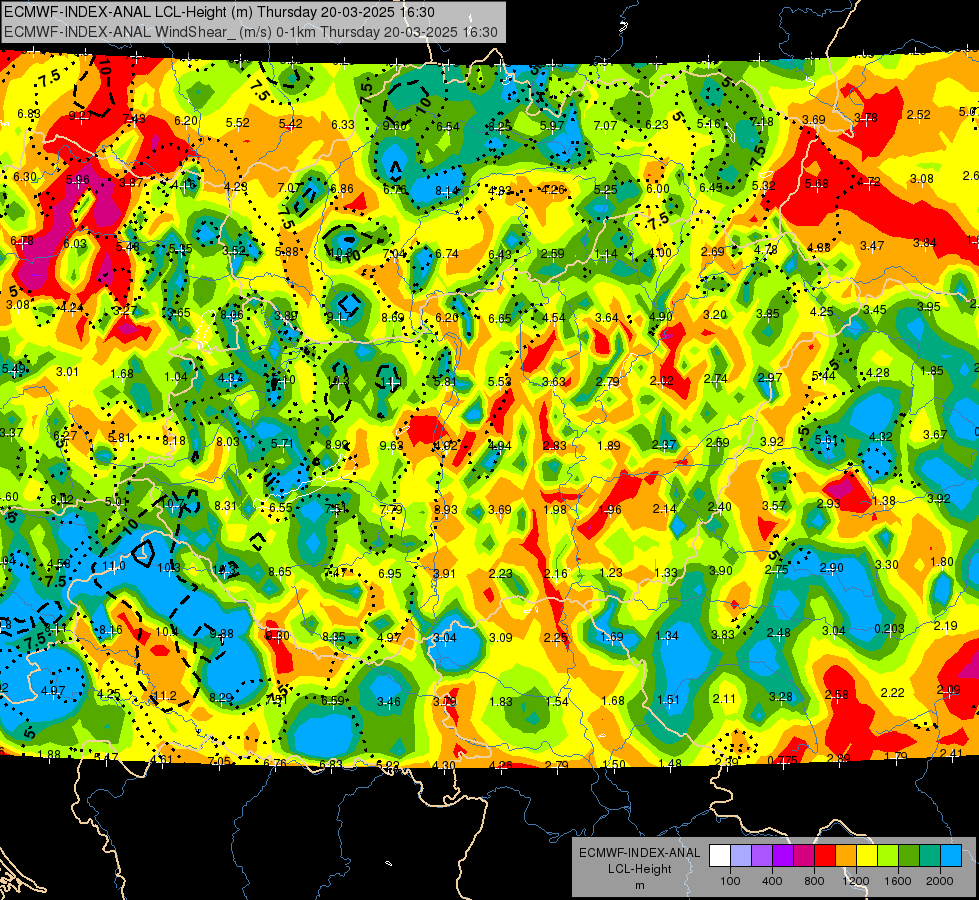Click the dark green legend swatch

click(x=908, y=856)
